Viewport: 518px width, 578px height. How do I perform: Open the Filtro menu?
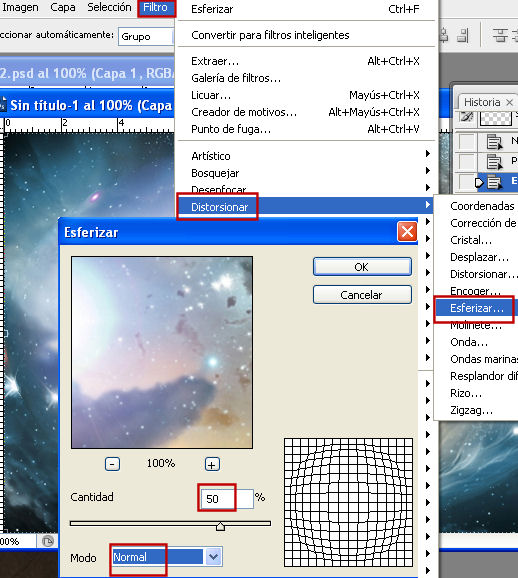point(156,8)
